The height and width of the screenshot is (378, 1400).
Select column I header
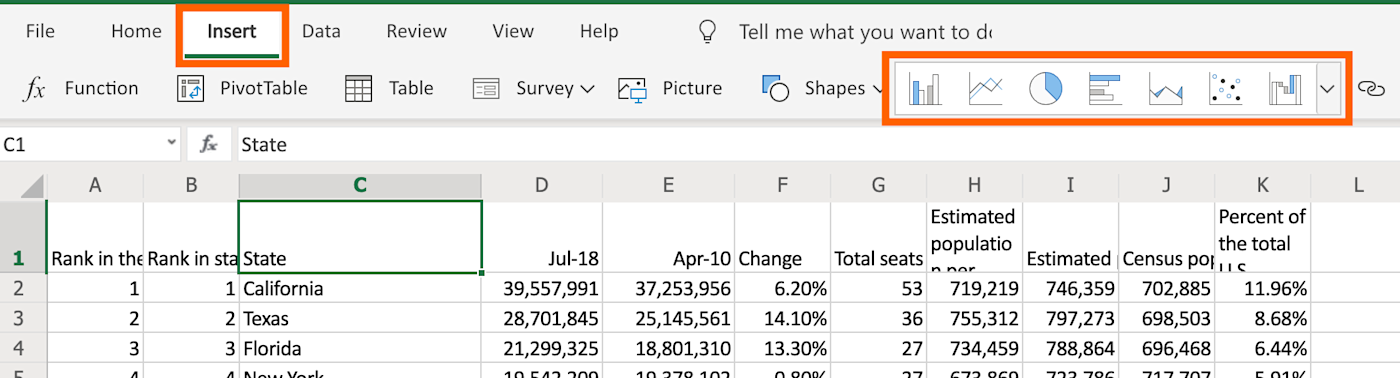pos(1070,185)
